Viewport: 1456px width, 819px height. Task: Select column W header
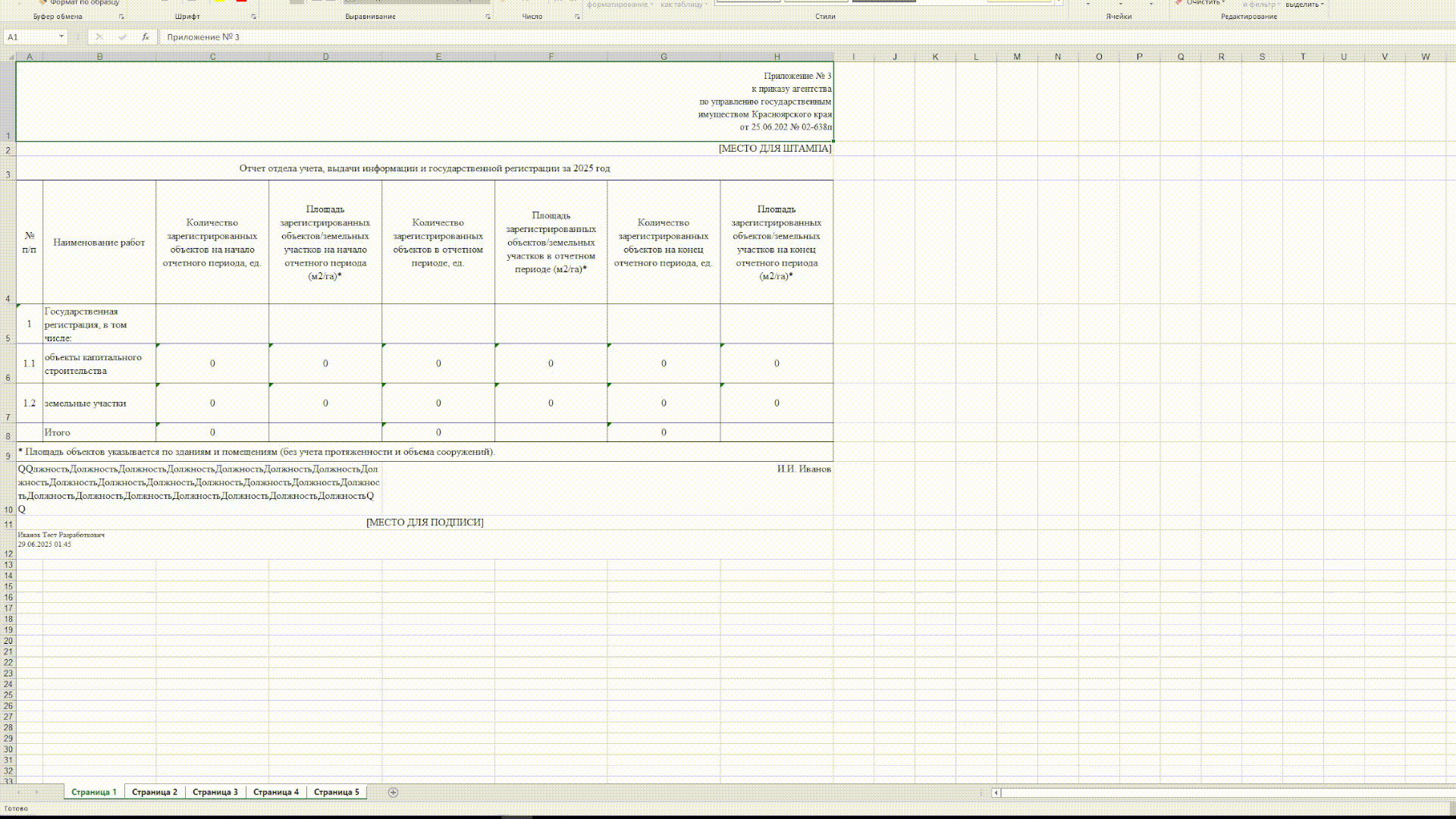(1425, 57)
